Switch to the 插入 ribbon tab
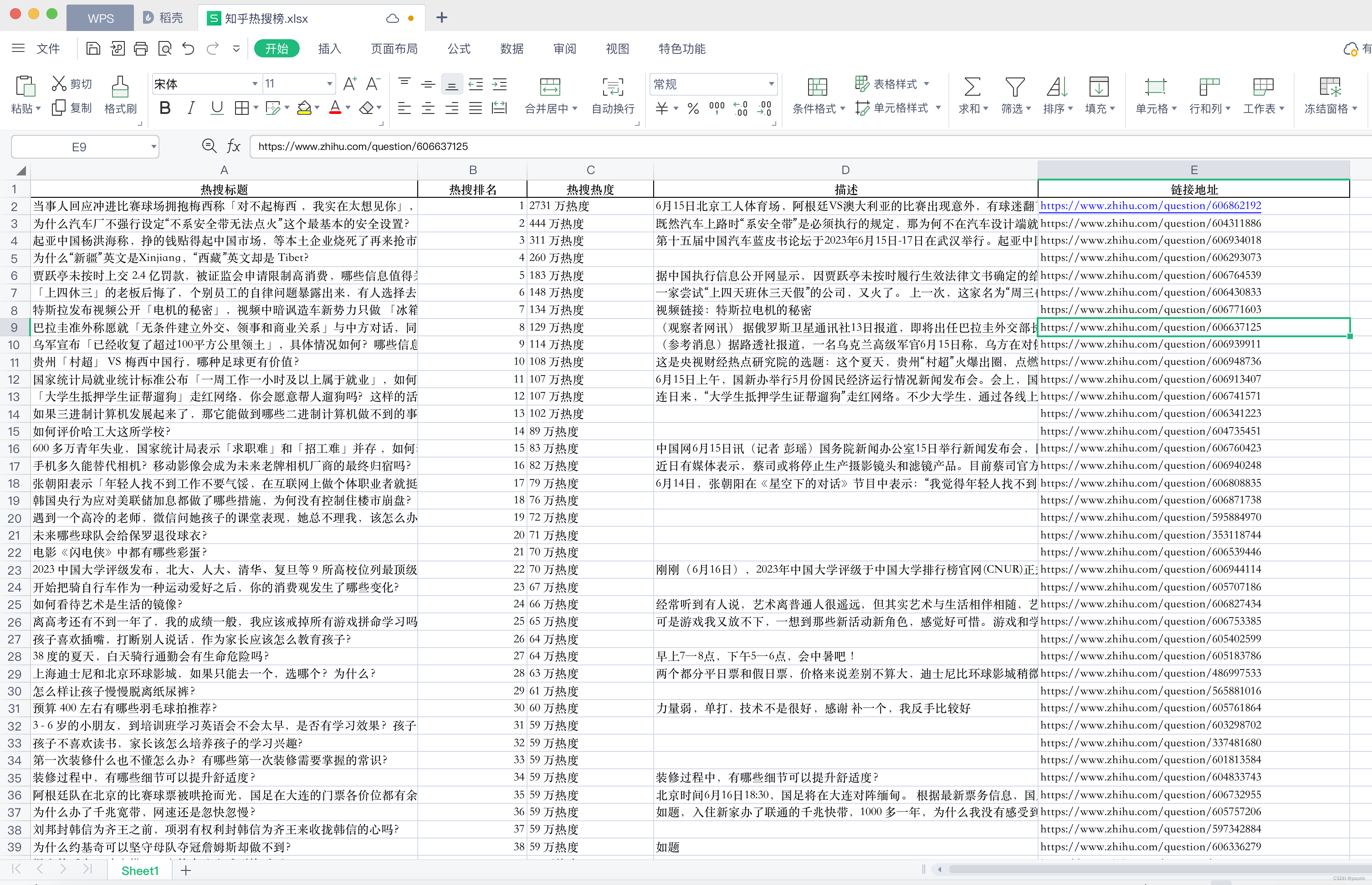This screenshot has width=1372, height=885. tap(330, 49)
